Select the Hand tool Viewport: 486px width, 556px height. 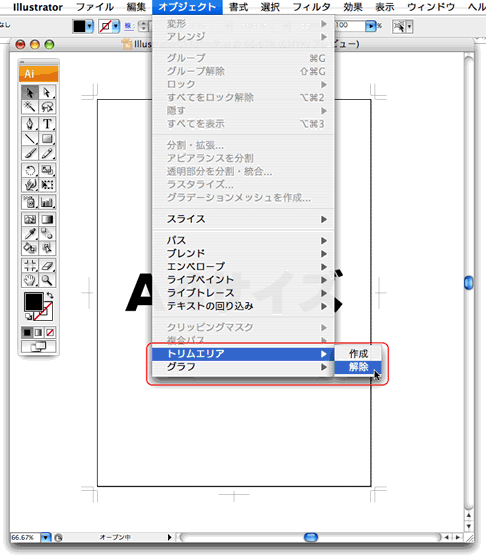[x=30, y=280]
